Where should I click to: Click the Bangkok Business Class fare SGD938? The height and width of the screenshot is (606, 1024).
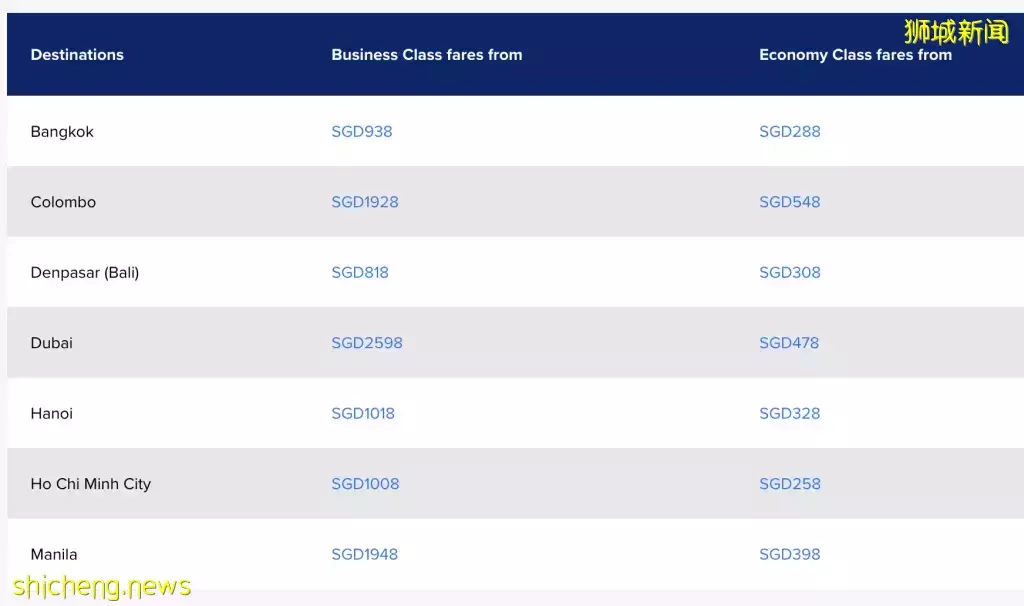click(362, 131)
